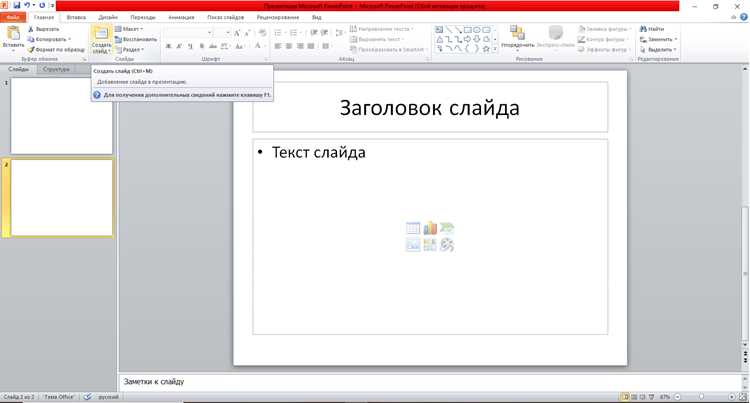Switch to the Показ слайдов tab
This screenshot has height=403, width=750.
pos(226,17)
